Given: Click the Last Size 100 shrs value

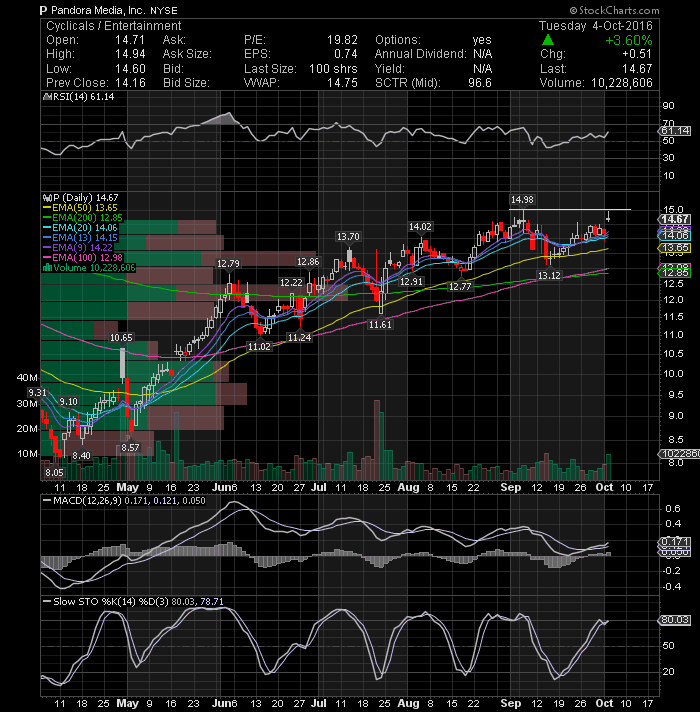Looking at the screenshot, I should [x=333, y=69].
